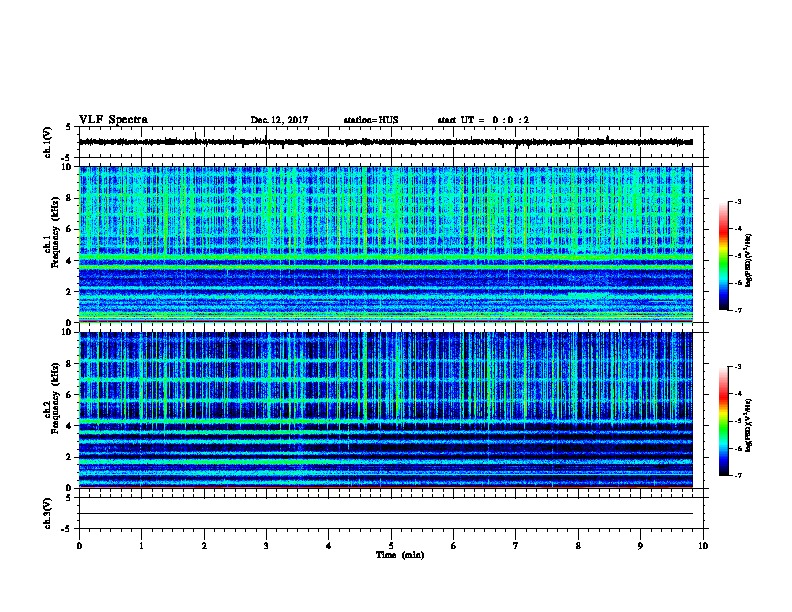Click the '-3' tick on ch.1 color bar

click(737, 201)
